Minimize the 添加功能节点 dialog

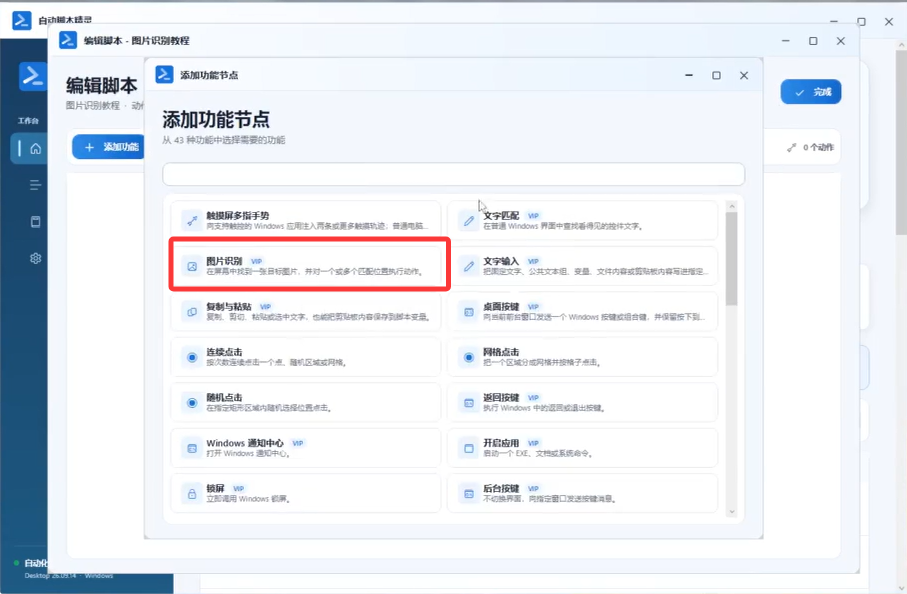[x=689, y=75]
